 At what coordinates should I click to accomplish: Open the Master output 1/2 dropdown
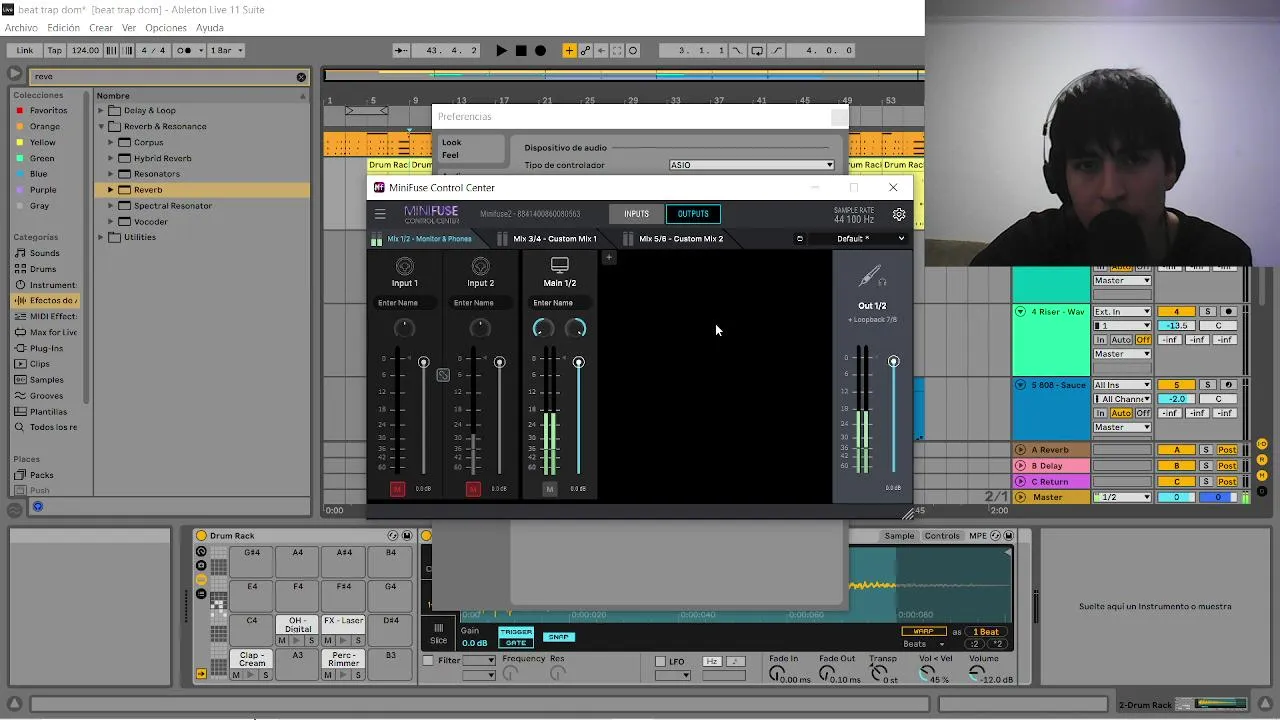click(x=1122, y=497)
